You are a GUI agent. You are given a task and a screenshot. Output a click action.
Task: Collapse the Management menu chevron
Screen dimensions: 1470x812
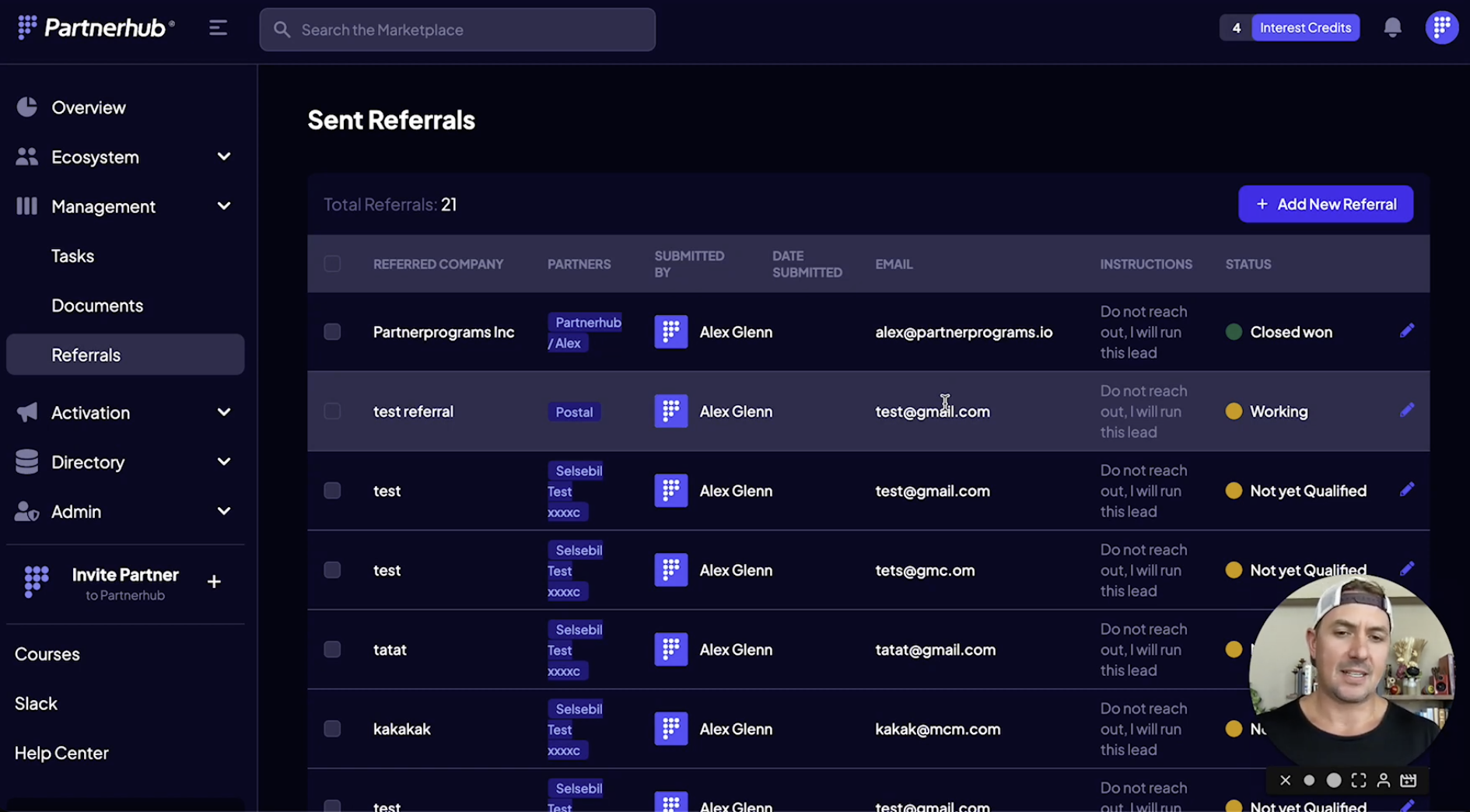224,206
